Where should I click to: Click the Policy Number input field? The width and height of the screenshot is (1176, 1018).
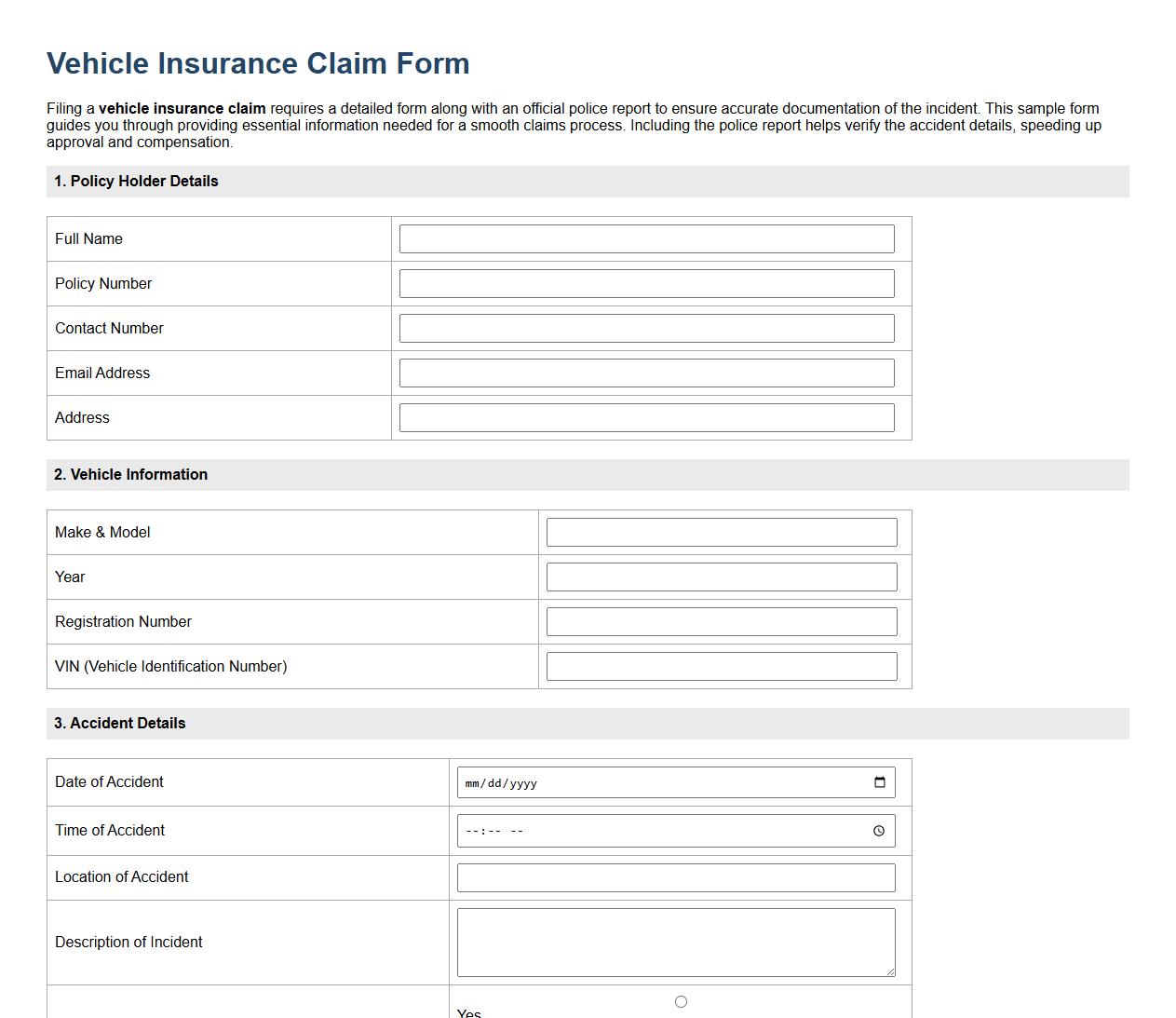(x=646, y=283)
